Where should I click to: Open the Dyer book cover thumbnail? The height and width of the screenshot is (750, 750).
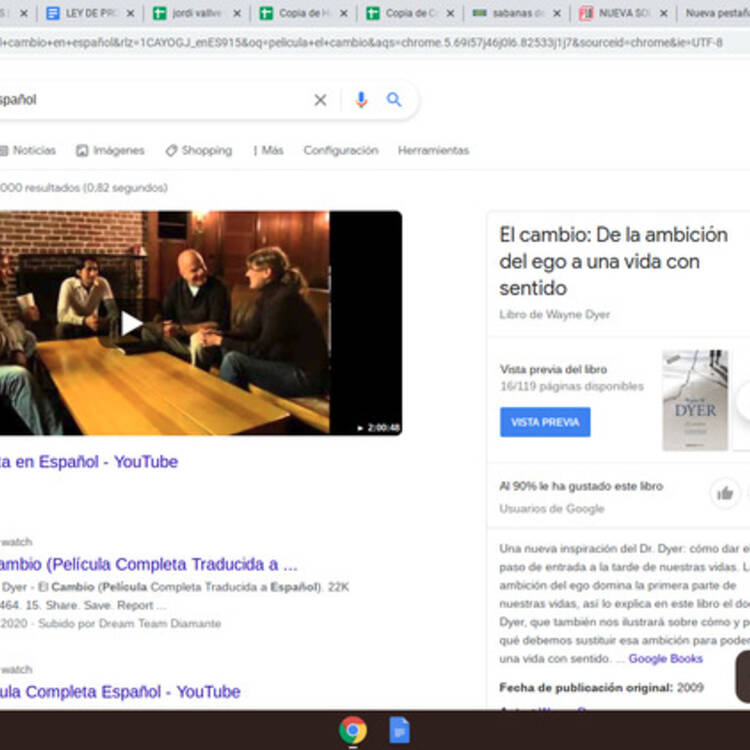coord(695,400)
